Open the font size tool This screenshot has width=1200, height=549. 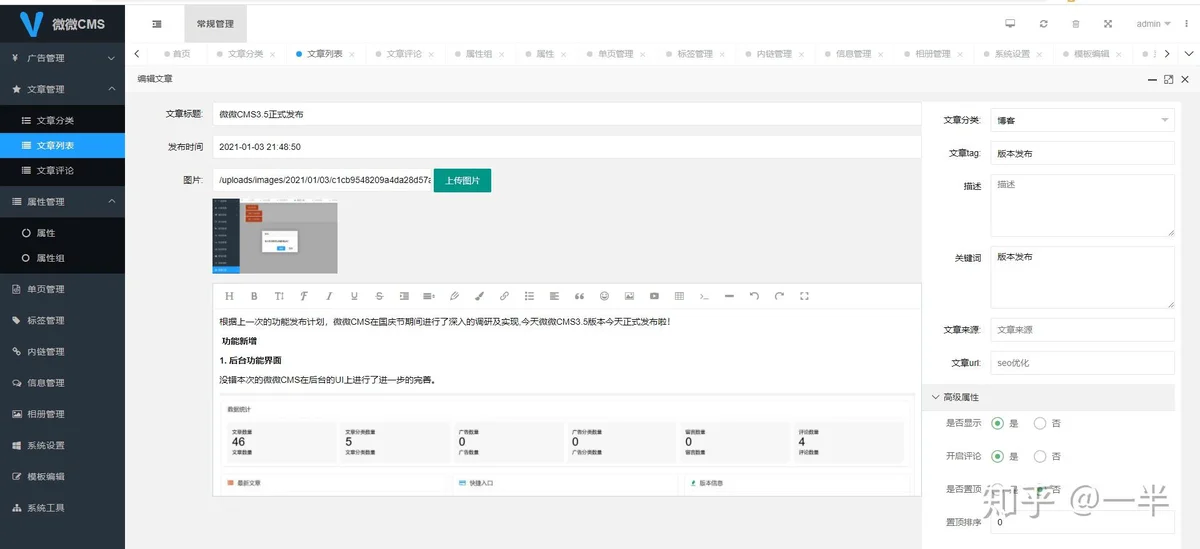(279, 296)
